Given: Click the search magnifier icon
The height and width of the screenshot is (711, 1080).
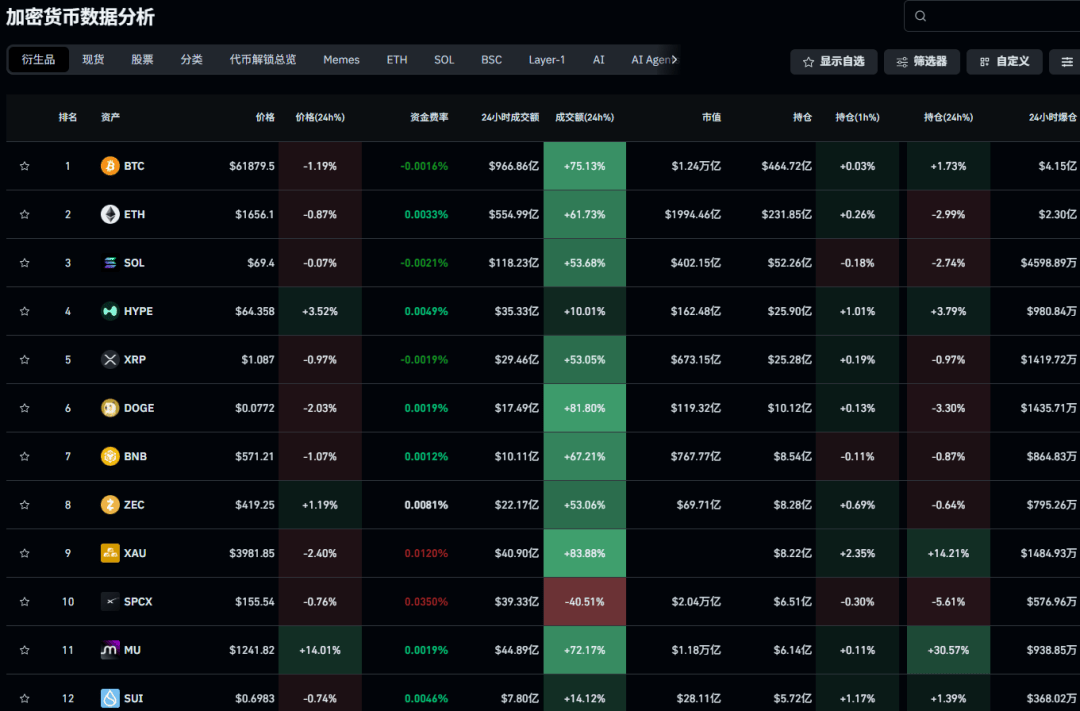Looking at the screenshot, I should 920,16.
